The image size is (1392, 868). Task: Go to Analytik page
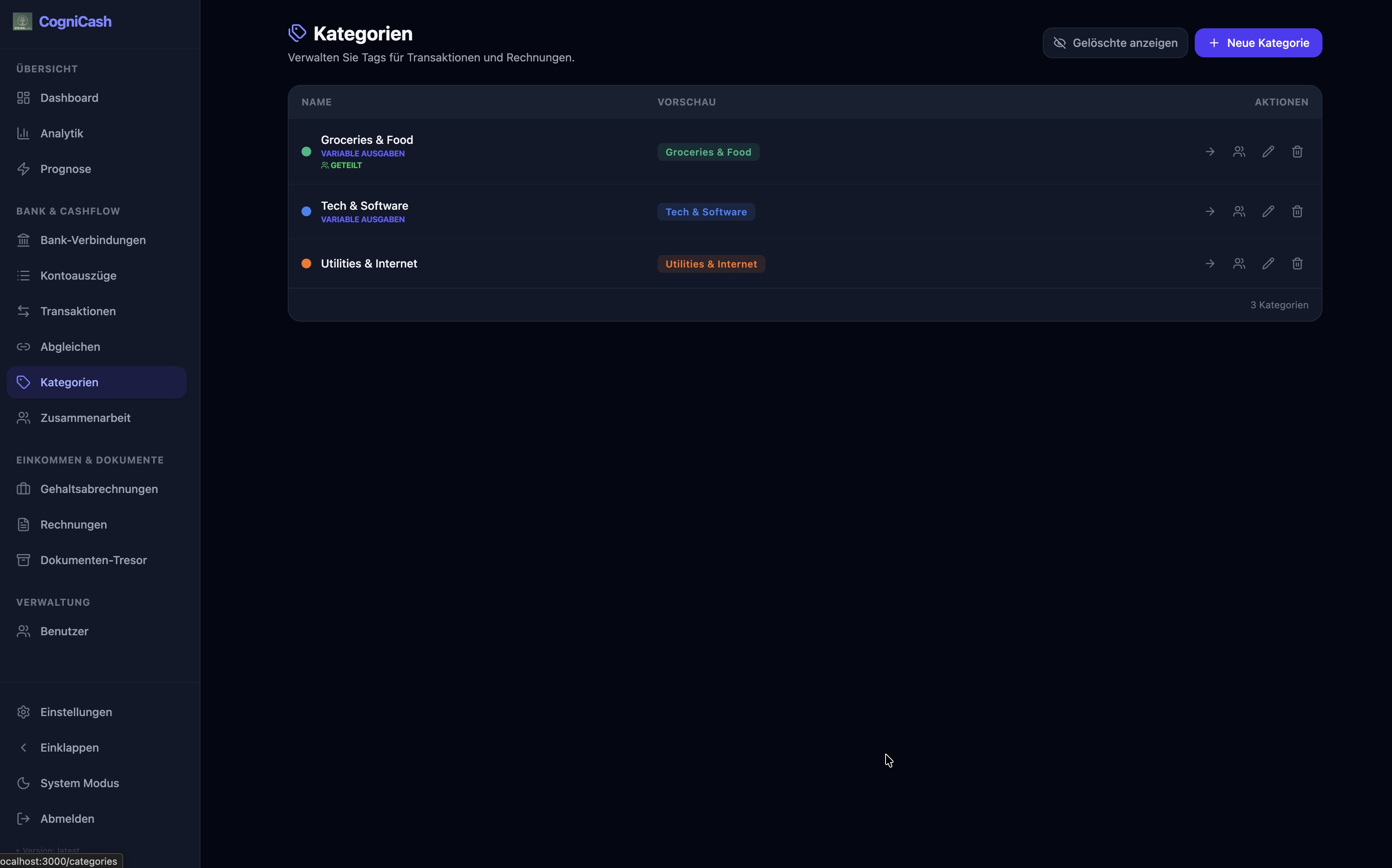pyautogui.click(x=97, y=133)
